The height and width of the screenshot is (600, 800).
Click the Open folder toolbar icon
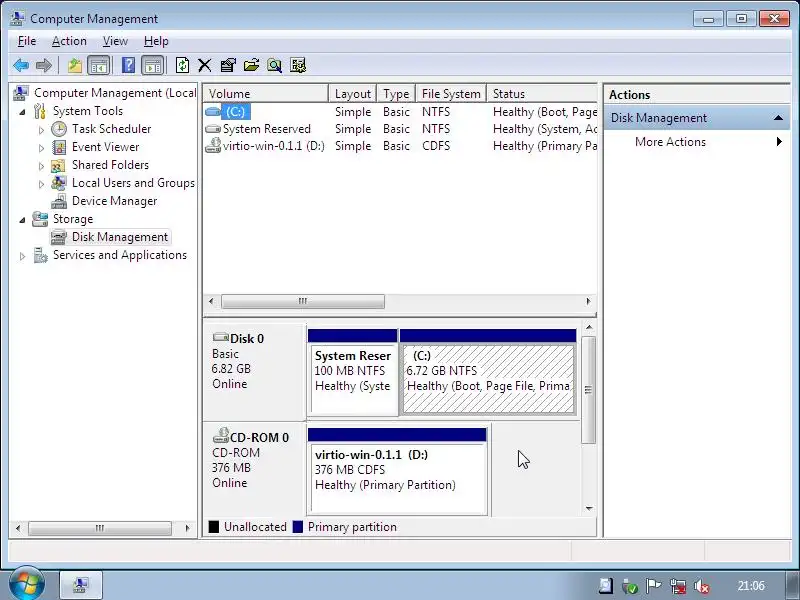pyautogui.click(x=251, y=65)
